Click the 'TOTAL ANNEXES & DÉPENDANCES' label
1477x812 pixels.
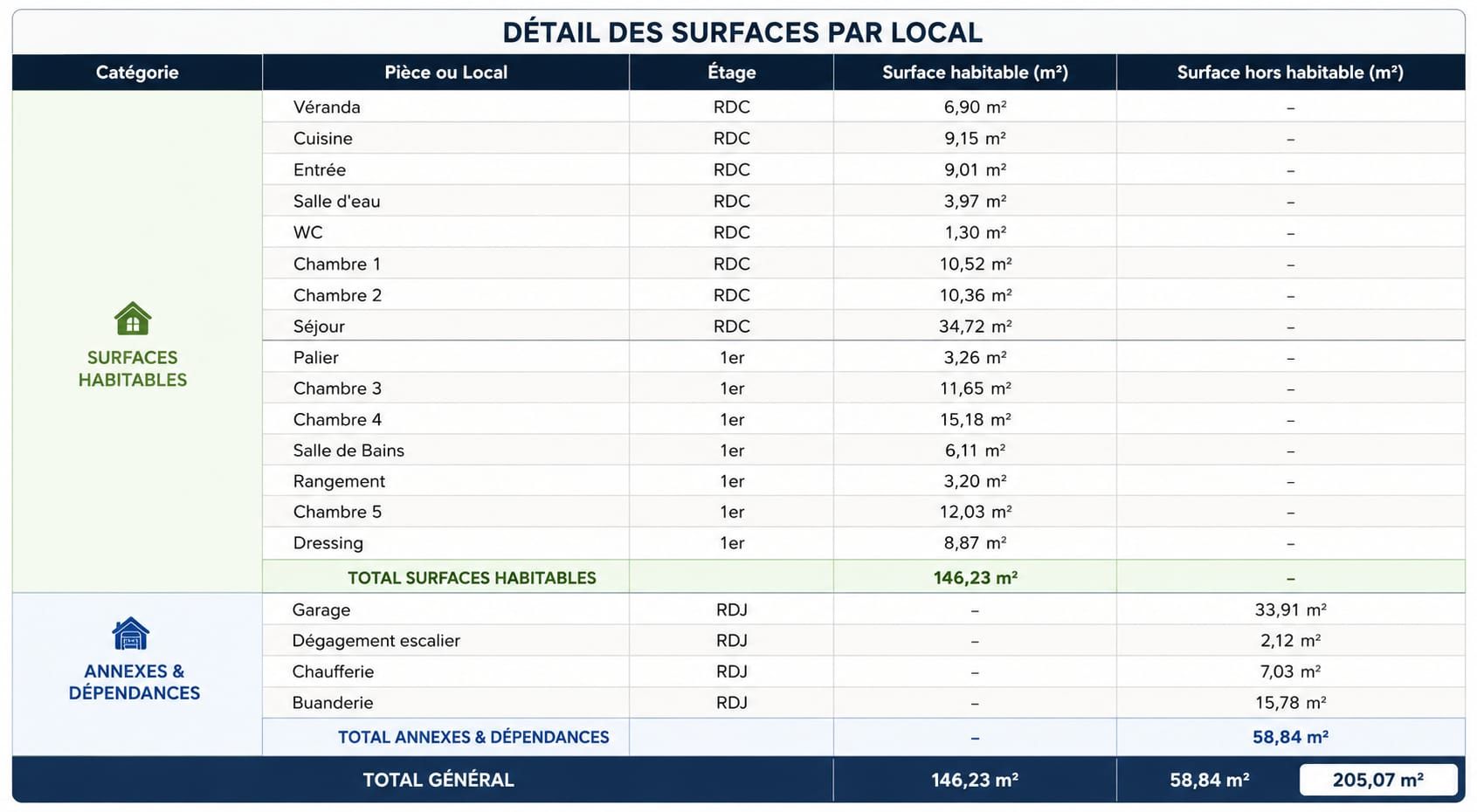[x=473, y=738]
